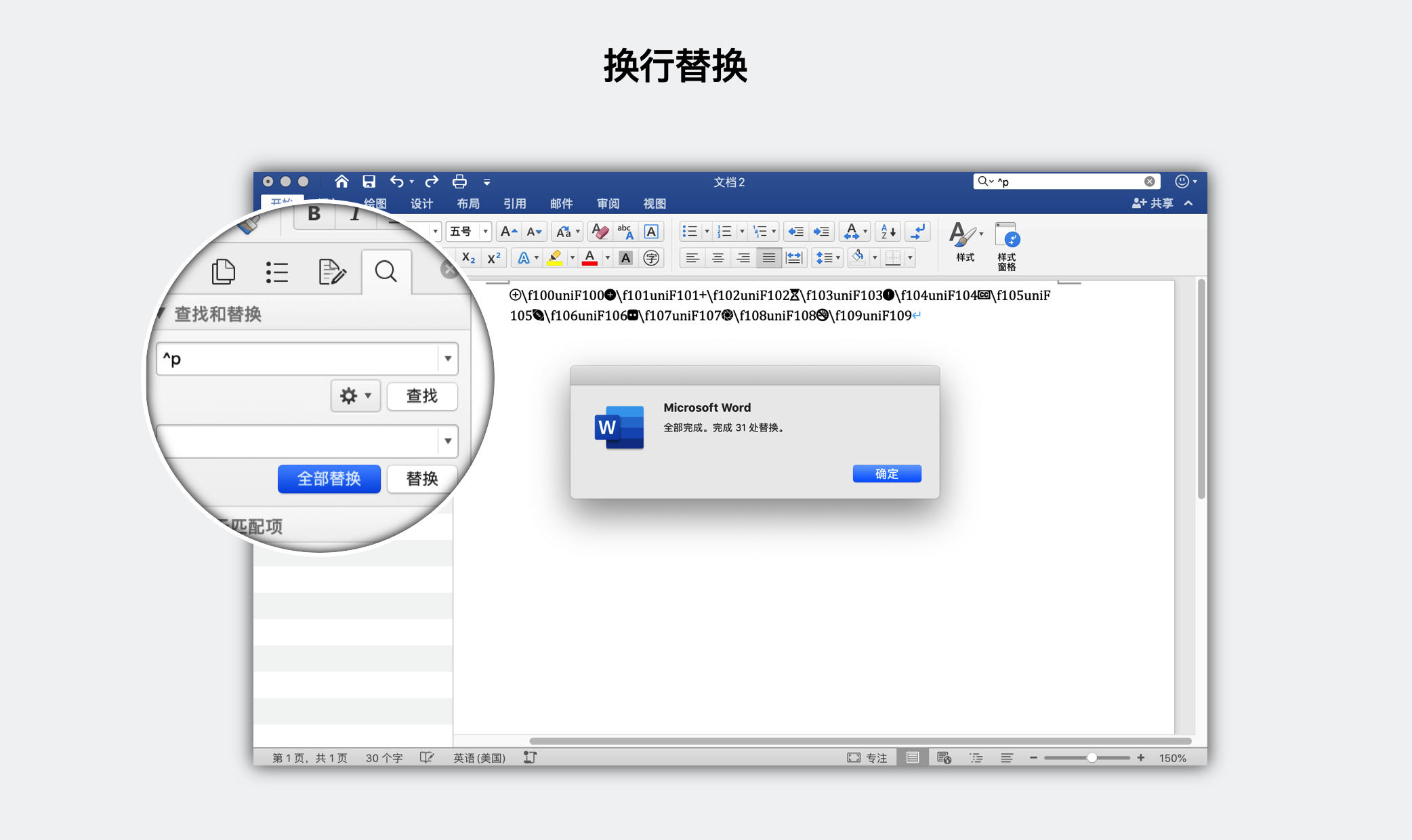Toggle justify text alignment
Image resolution: width=1412 pixels, height=840 pixels.
768,258
